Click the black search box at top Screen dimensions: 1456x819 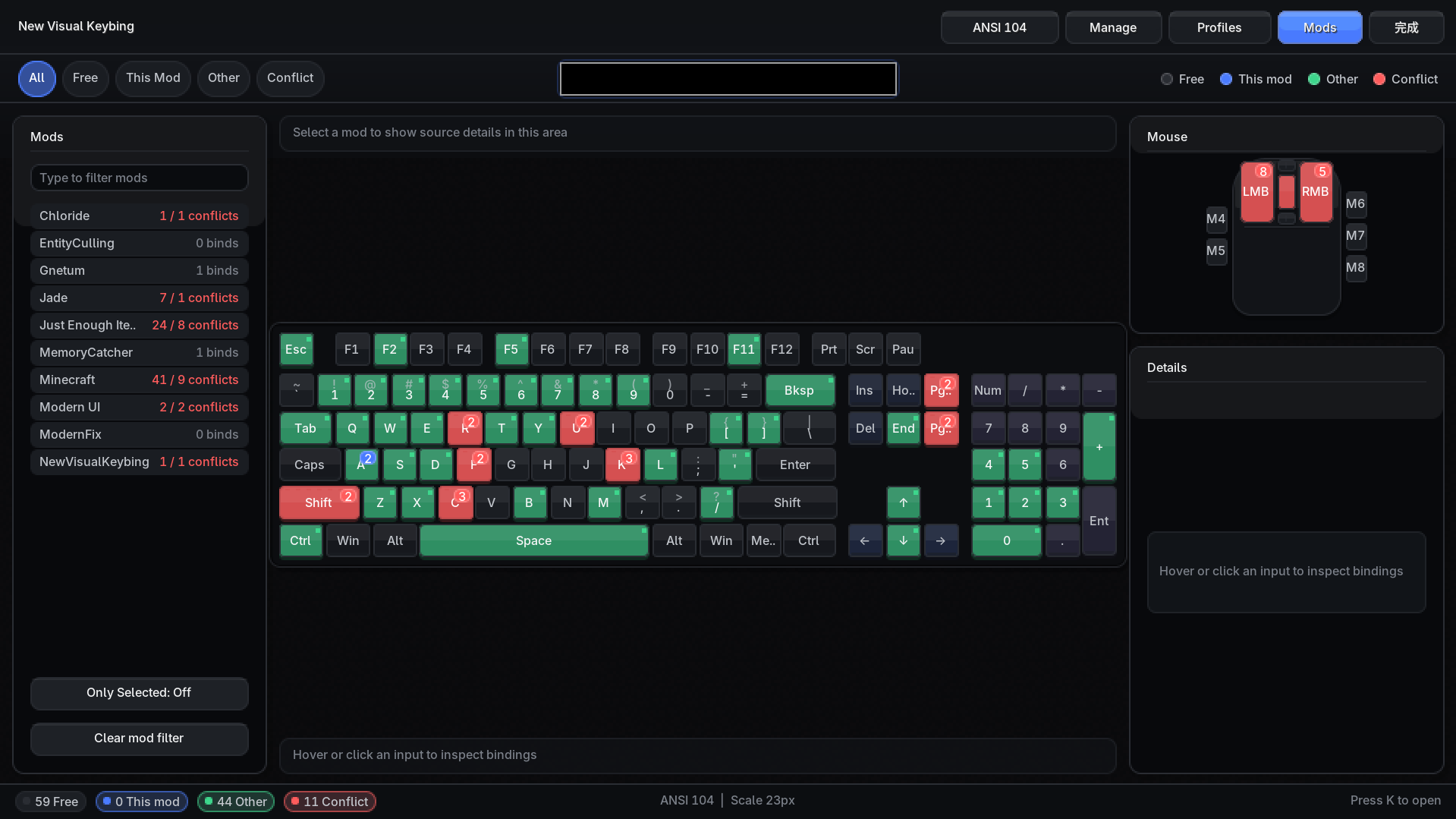pos(728,79)
